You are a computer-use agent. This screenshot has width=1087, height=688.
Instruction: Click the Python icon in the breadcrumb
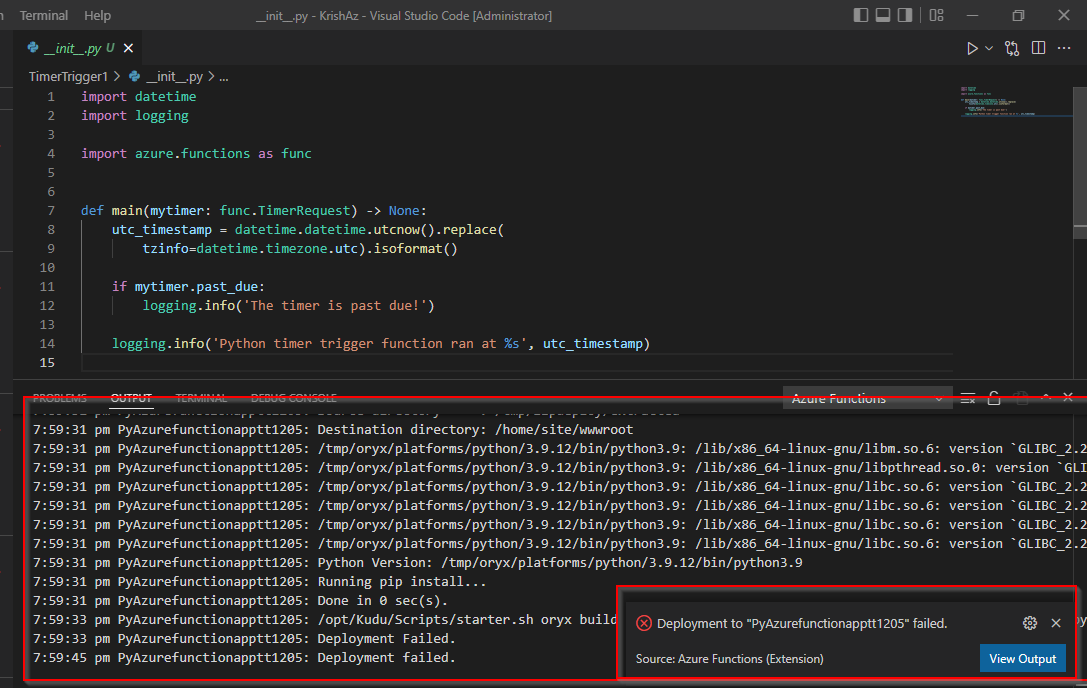[134, 76]
